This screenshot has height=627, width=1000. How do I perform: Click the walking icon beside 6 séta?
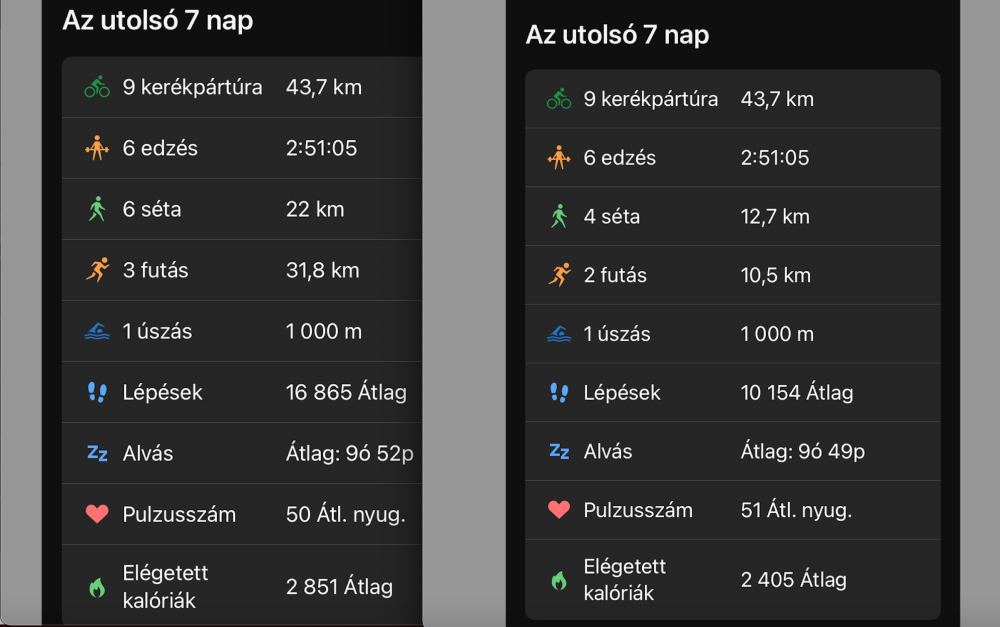click(x=97, y=209)
